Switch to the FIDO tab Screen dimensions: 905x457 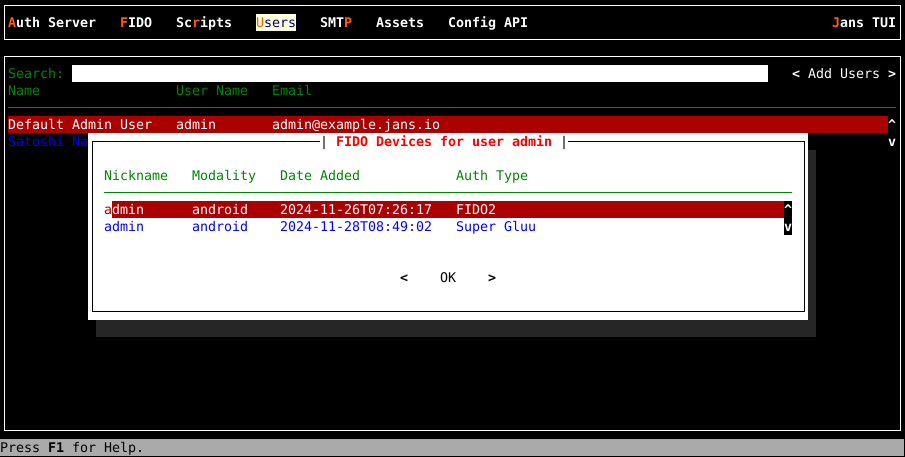pyautogui.click(x=136, y=22)
